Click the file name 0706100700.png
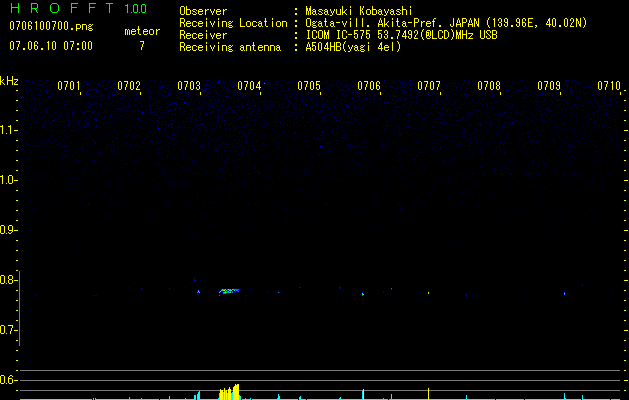 [x=51, y=26]
